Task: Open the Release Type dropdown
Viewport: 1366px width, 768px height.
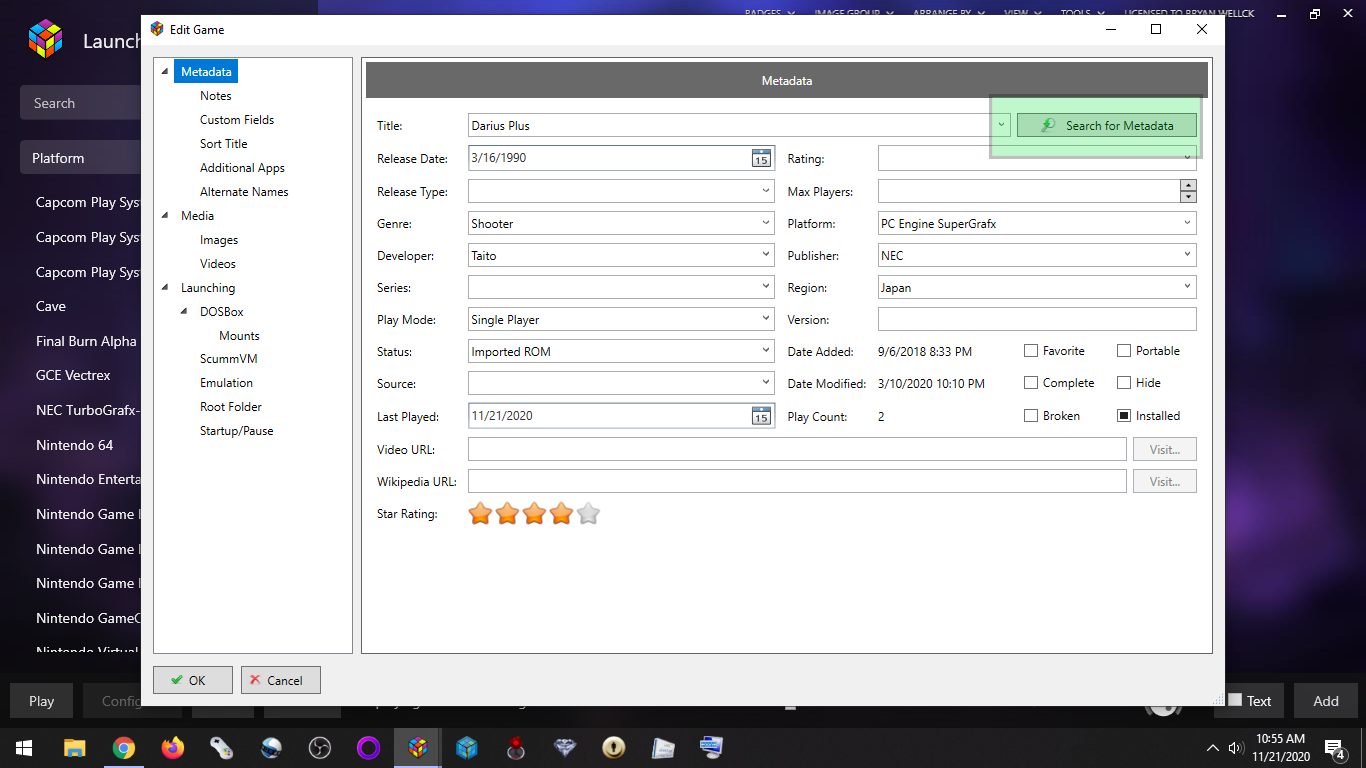Action: (x=766, y=190)
